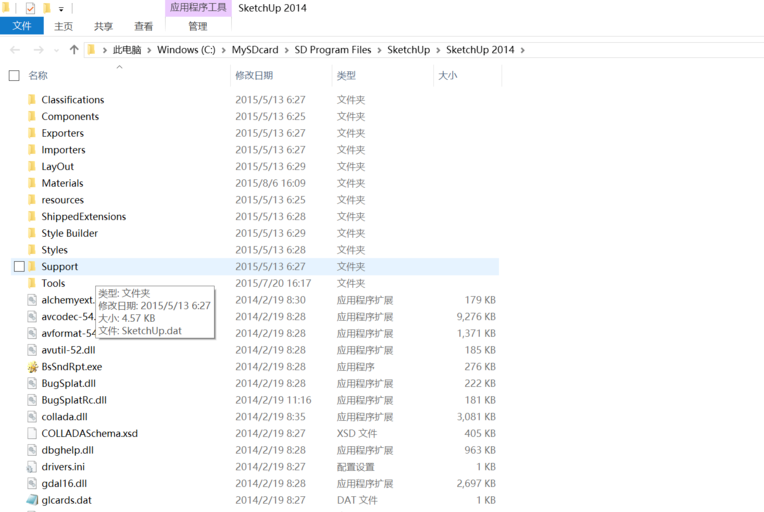Select the BsSndRpt.exe application icon
764x512 pixels.
coord(32,367)
